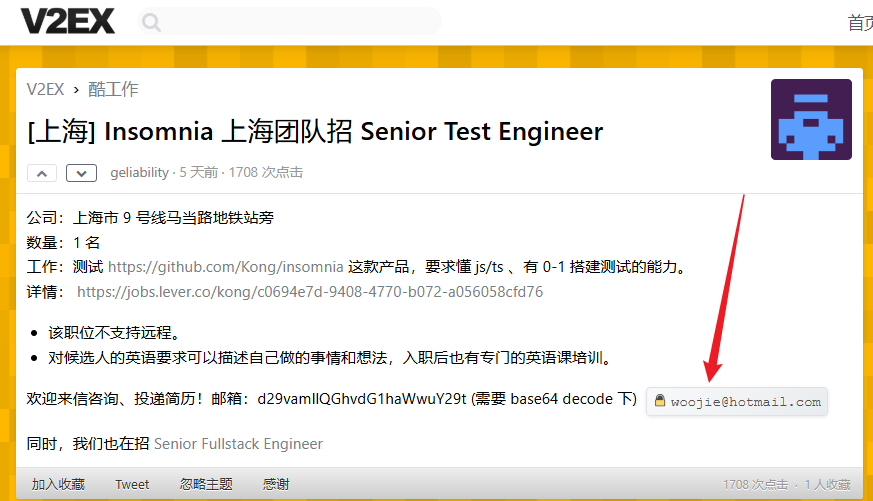The image size is (873, 501).
Task: Open geliability's user profile
Action: (139, 173)
